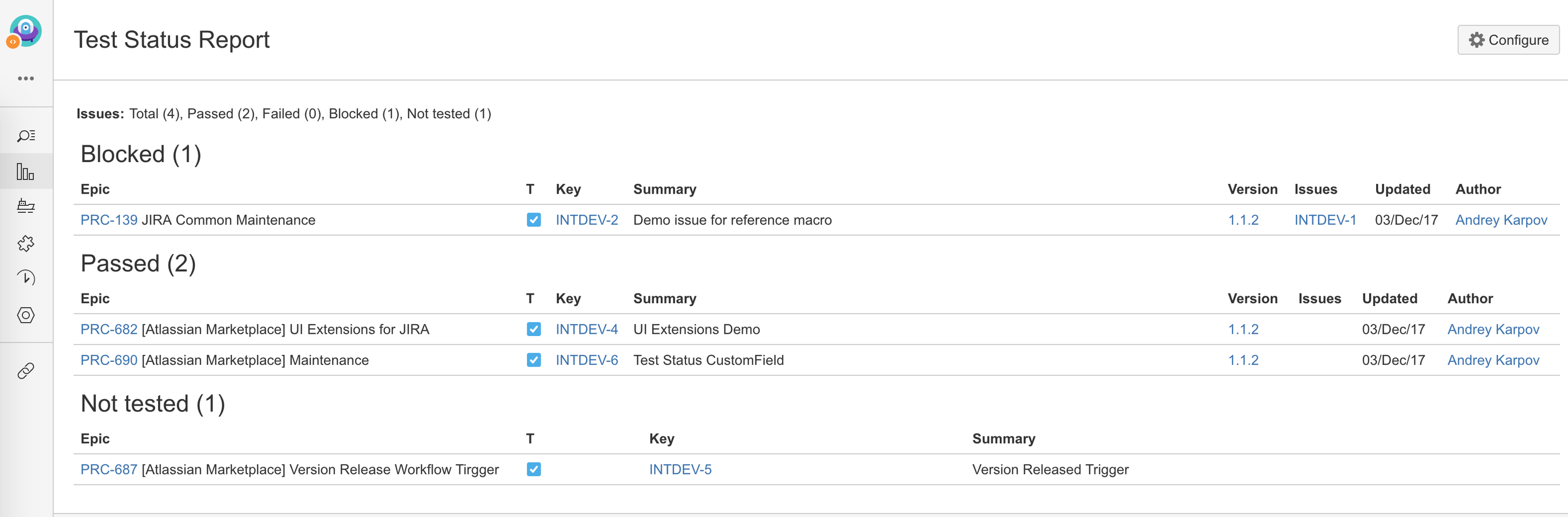Click the 03/Dec/17 date for INTDEV-6
The width and height of the screenshot is (1568, 517).
pyautogui.click(x=1393, y=360)
